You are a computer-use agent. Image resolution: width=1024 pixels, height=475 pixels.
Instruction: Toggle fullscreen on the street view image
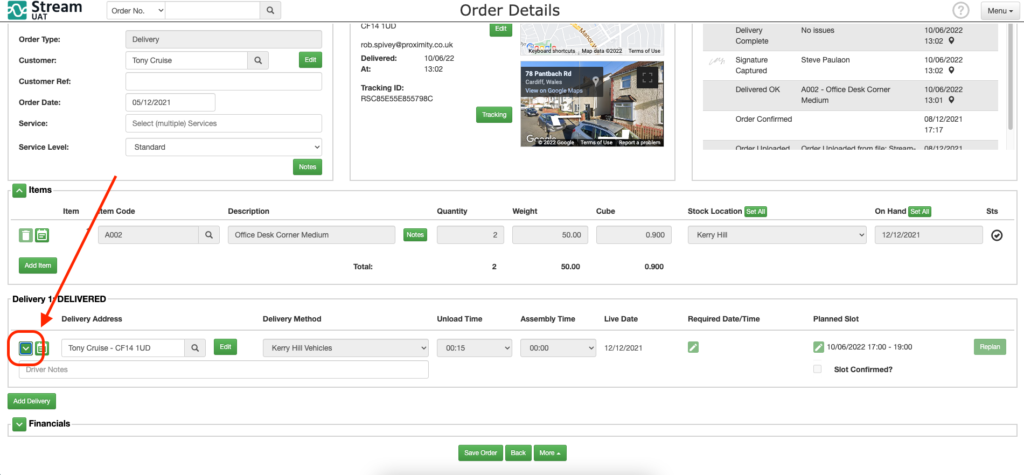(x=647, y=78)
